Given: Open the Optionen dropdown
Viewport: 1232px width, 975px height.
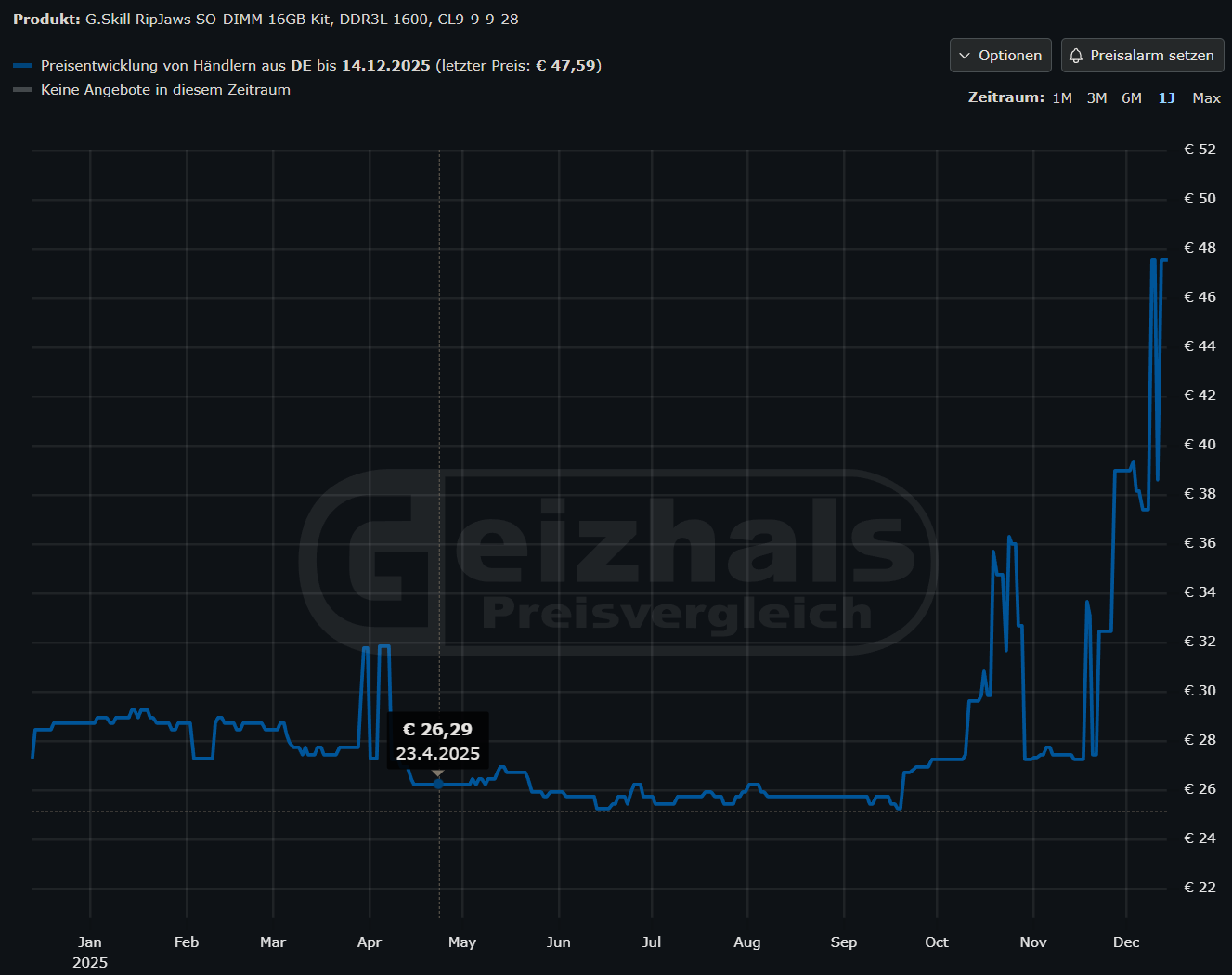Looking at the screenshot, I should tap(1000, 56).
